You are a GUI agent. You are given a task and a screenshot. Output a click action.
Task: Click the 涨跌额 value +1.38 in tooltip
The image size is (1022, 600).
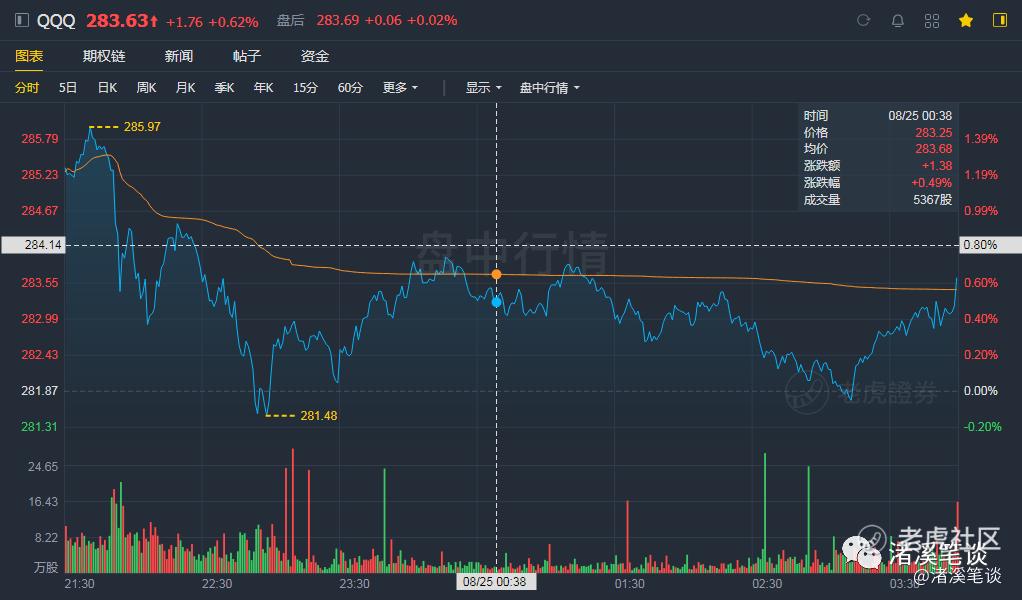point(937,165)
